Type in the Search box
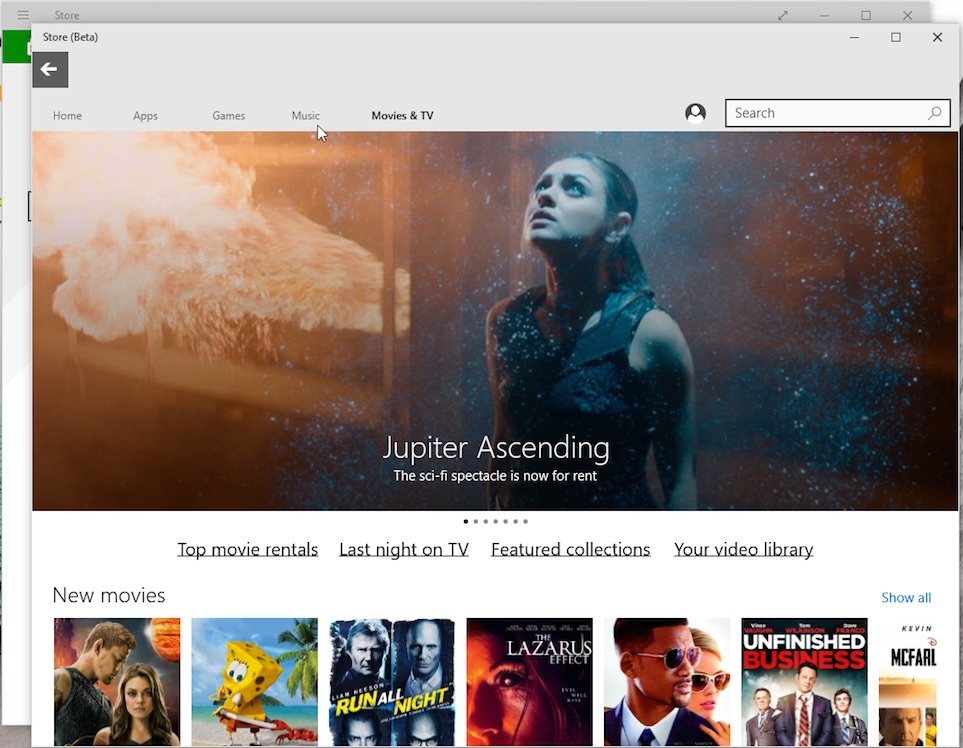 coord(825,113)
